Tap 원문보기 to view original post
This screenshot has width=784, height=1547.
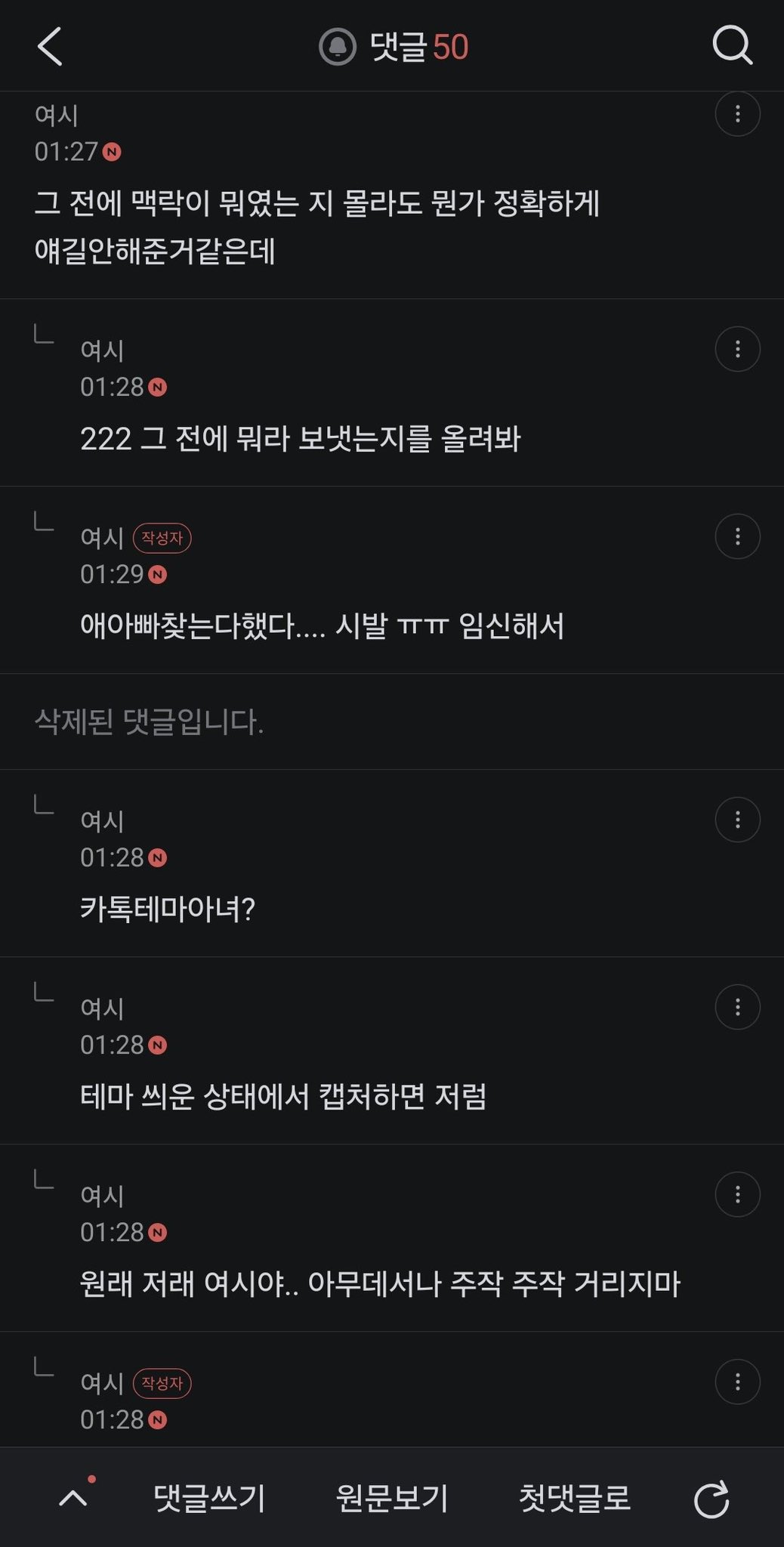coord(392,1499)
